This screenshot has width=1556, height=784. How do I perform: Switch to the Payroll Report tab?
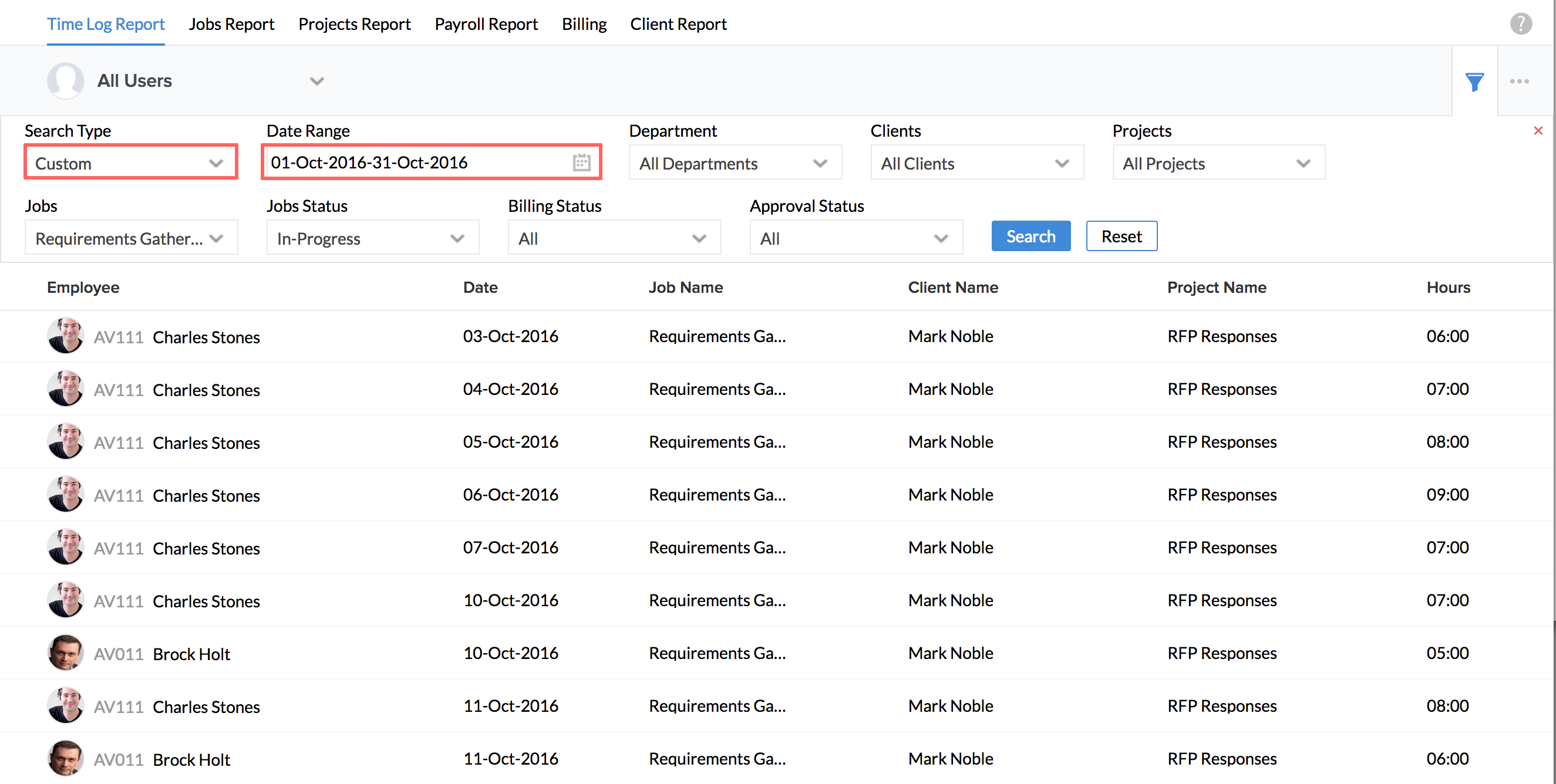point(486,24)
